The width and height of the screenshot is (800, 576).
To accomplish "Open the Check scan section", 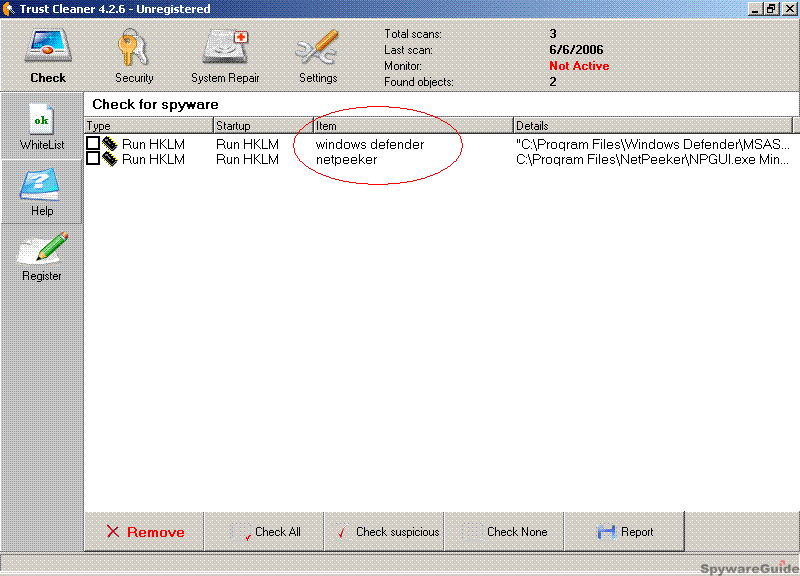I will tap(48, 56).
